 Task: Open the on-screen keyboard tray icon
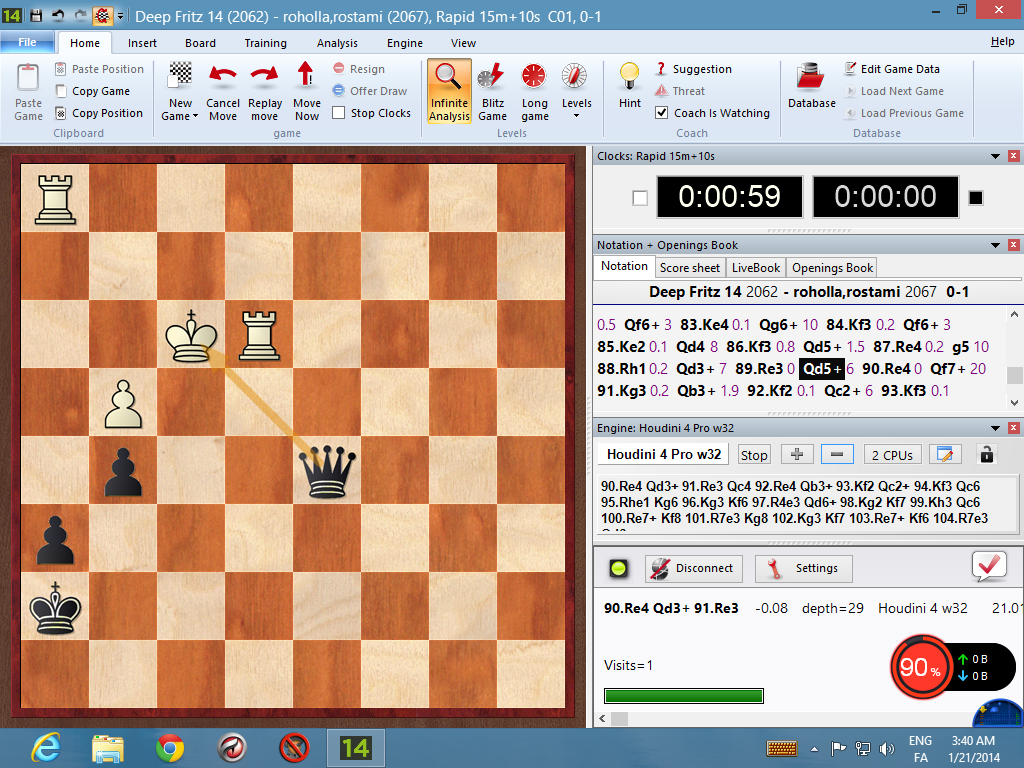pos(781,748)
